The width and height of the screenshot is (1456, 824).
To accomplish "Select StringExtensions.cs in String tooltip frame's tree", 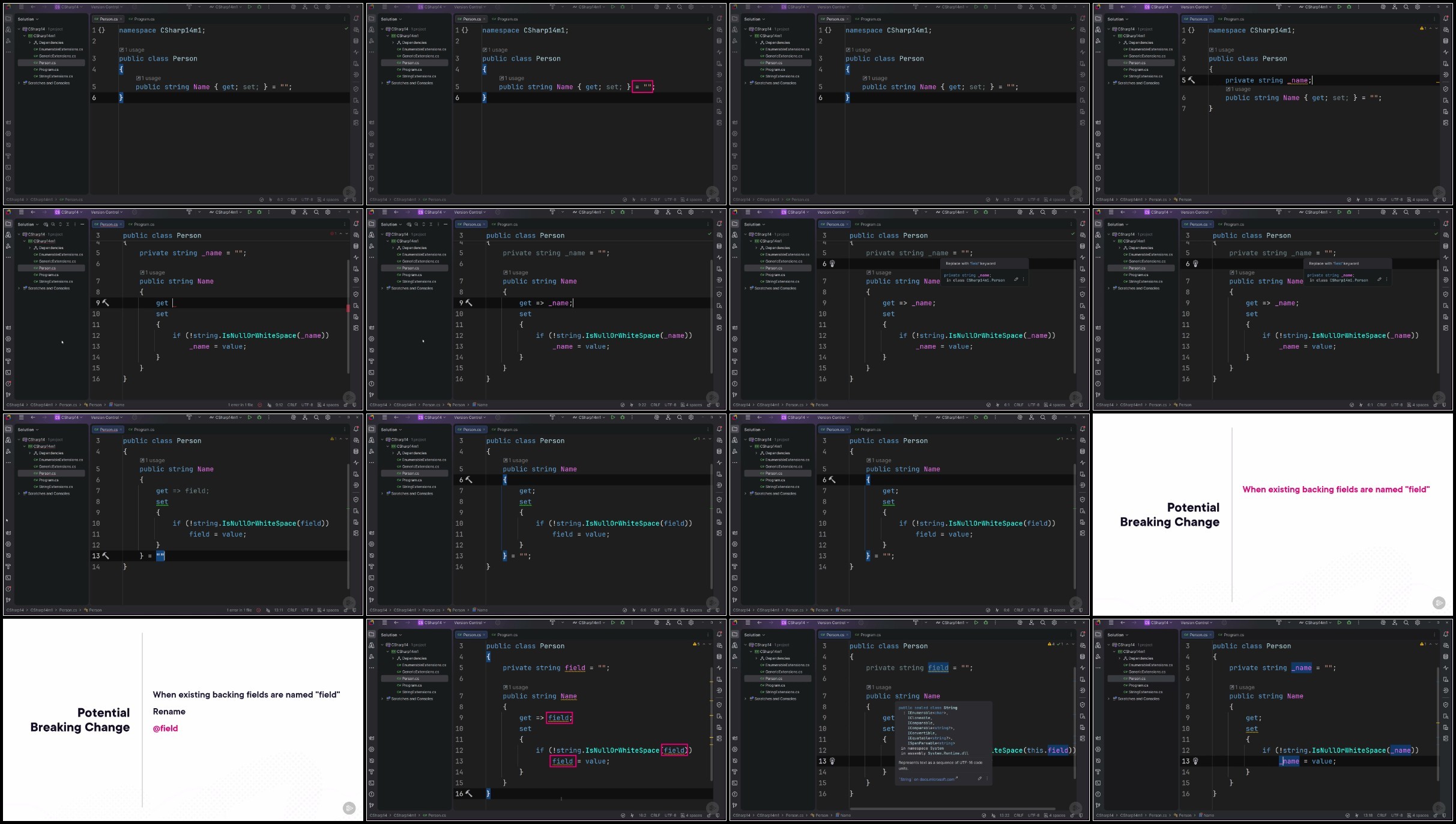I will pos(781,692).
